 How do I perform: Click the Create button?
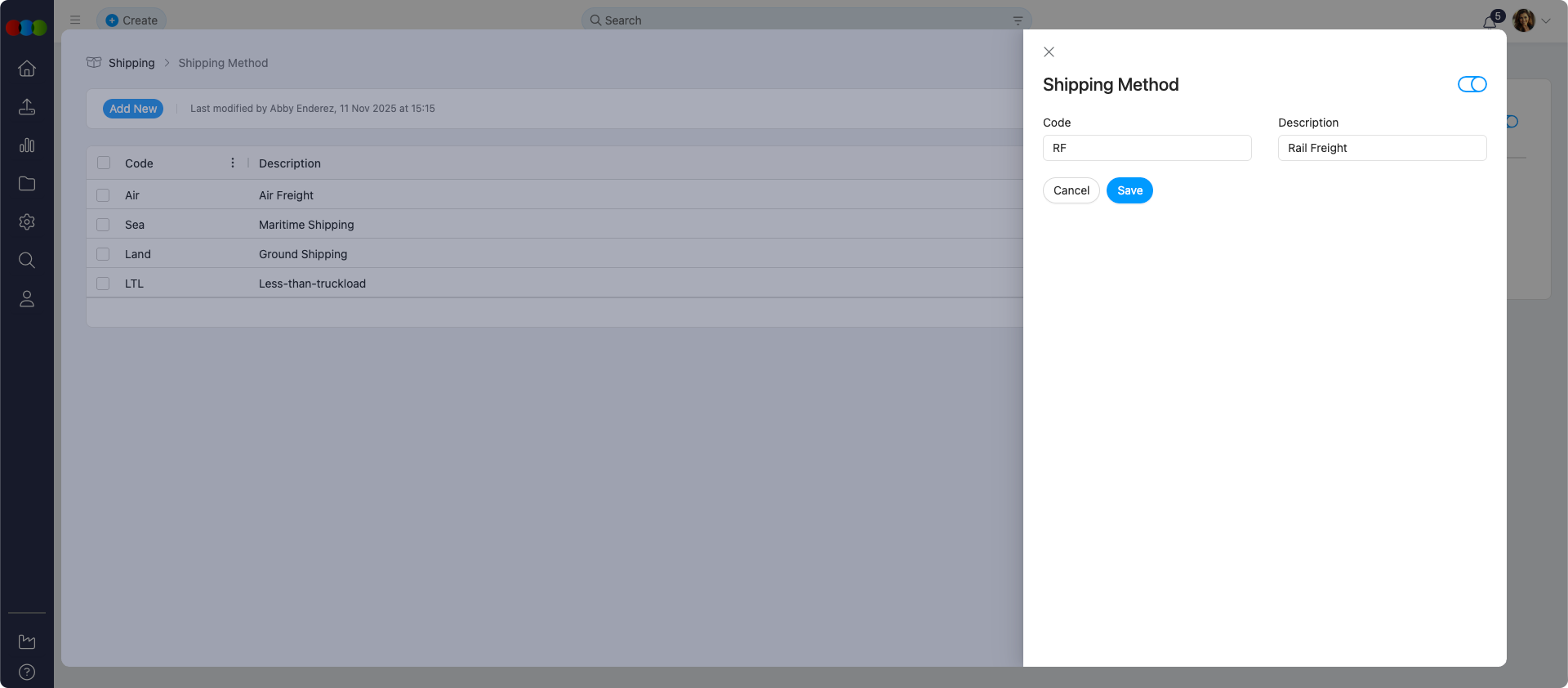(x=131, y=20)
